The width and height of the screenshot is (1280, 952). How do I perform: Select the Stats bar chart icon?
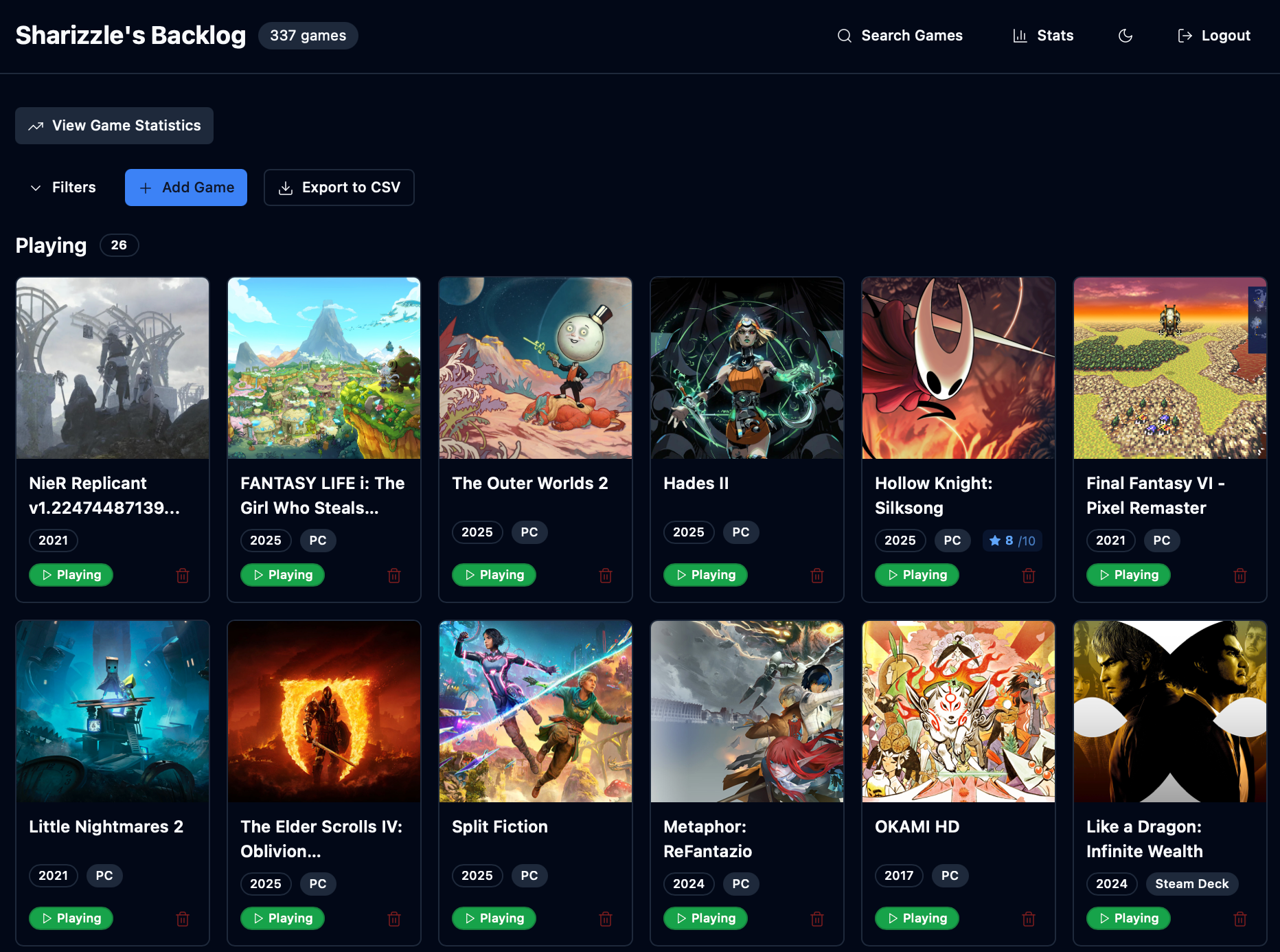1020,35
